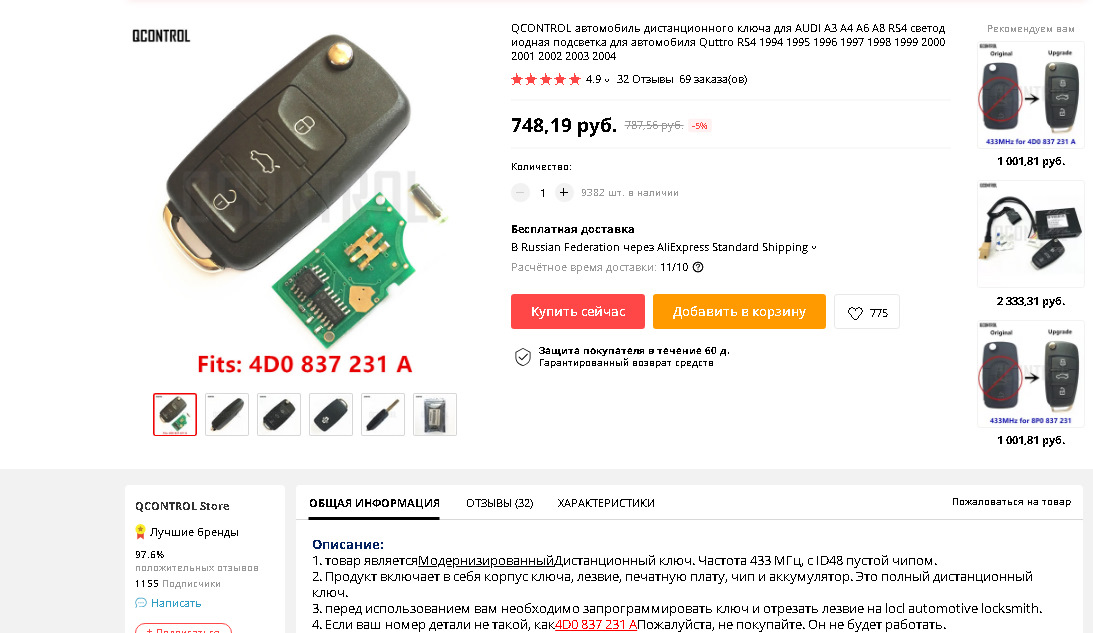
Task: Open the ХАРАКТЕРИСТИКИ tab
Action: tap(606, 503)
